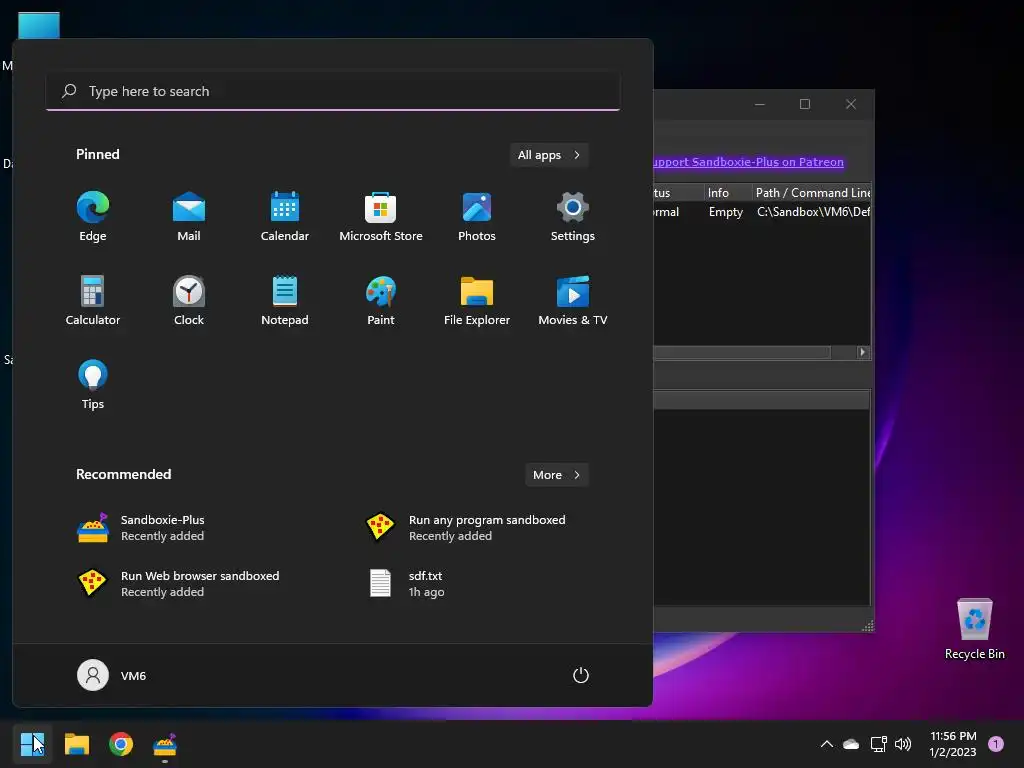Viewport: 1024px width, 768px height.
Task: Open network status tray icon
Action: pyautogui.click(x=878, y=744)
